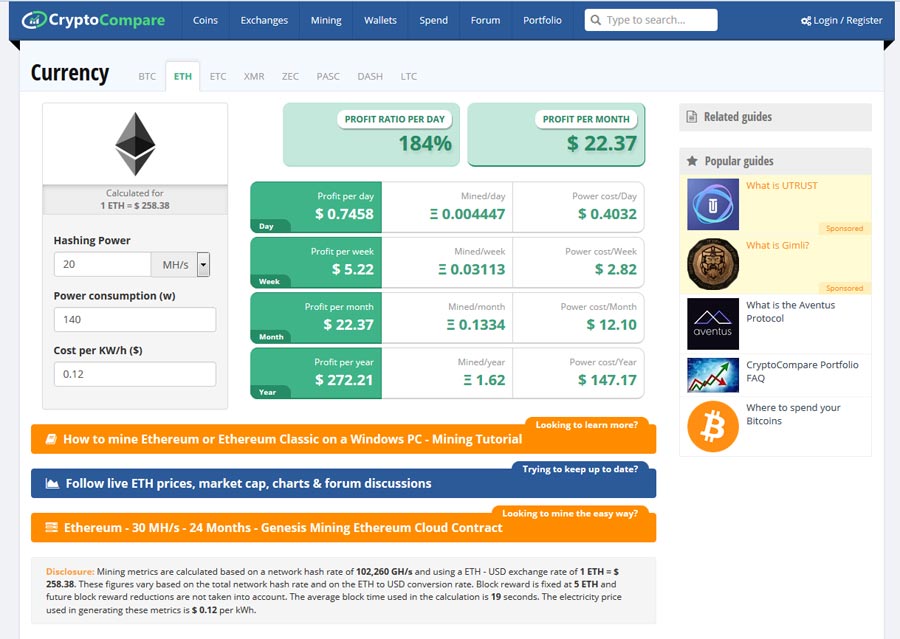Switch to the DASH currency tab
The height and width of the screenshot is (639, 900).
pyautogui.click(x=370, y=76)
